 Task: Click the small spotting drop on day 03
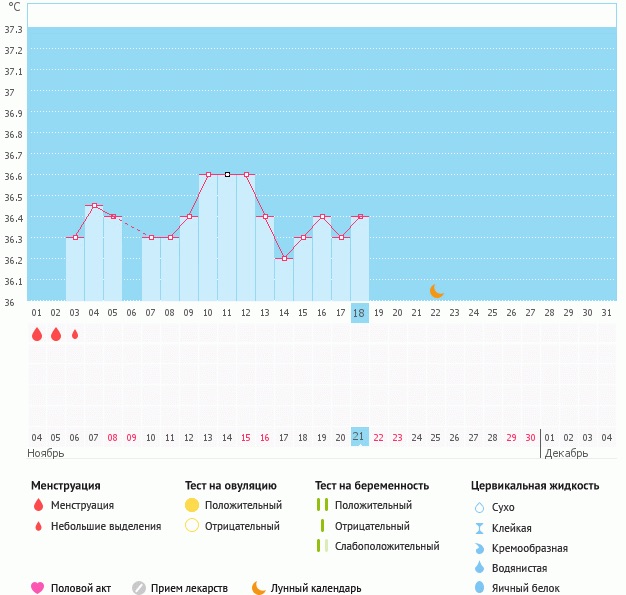75,334
